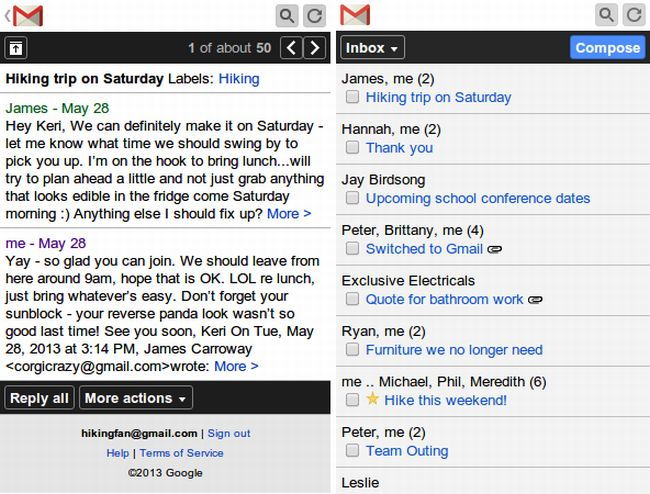This screenshot has width=650, height=494.
Task: Check the Quote for bathroom work email
Action: (x=352, y=299)
